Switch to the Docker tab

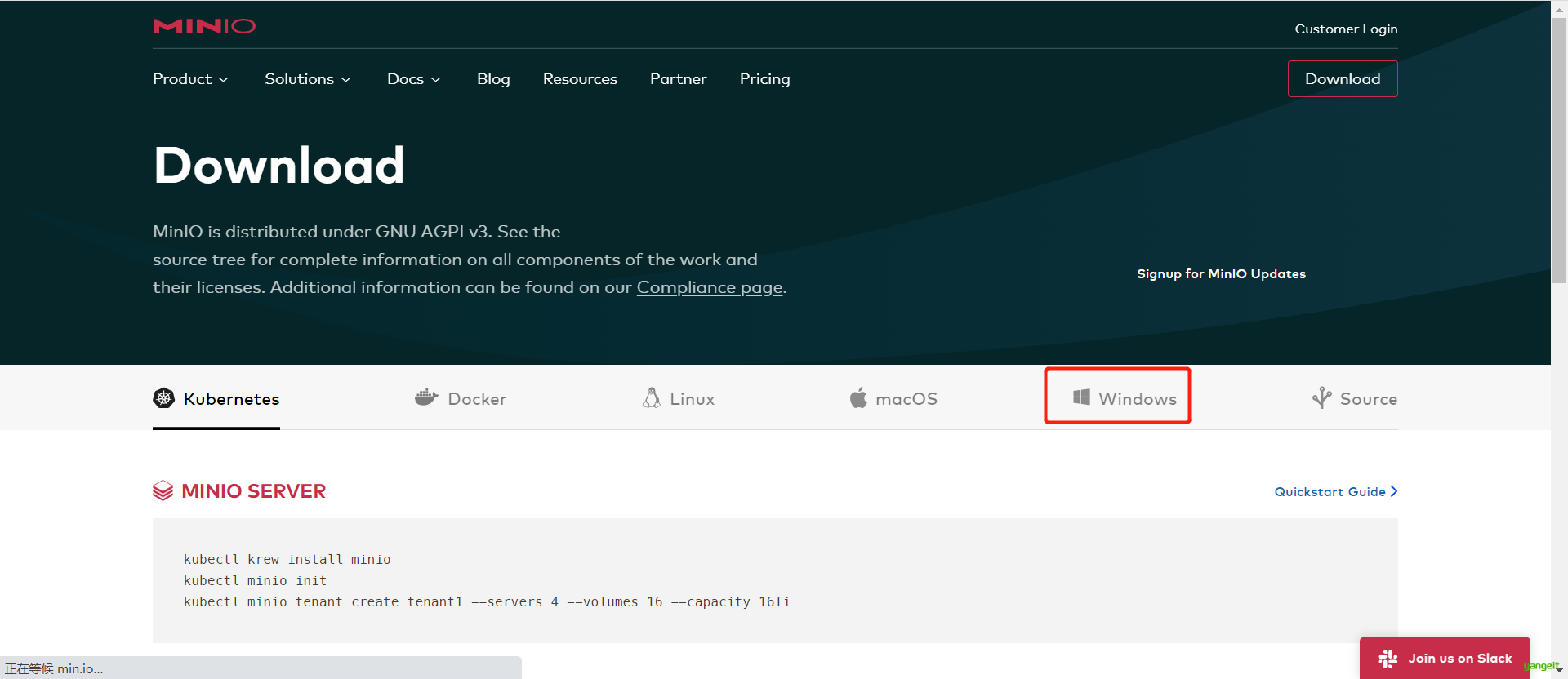(x=461, y=398)
